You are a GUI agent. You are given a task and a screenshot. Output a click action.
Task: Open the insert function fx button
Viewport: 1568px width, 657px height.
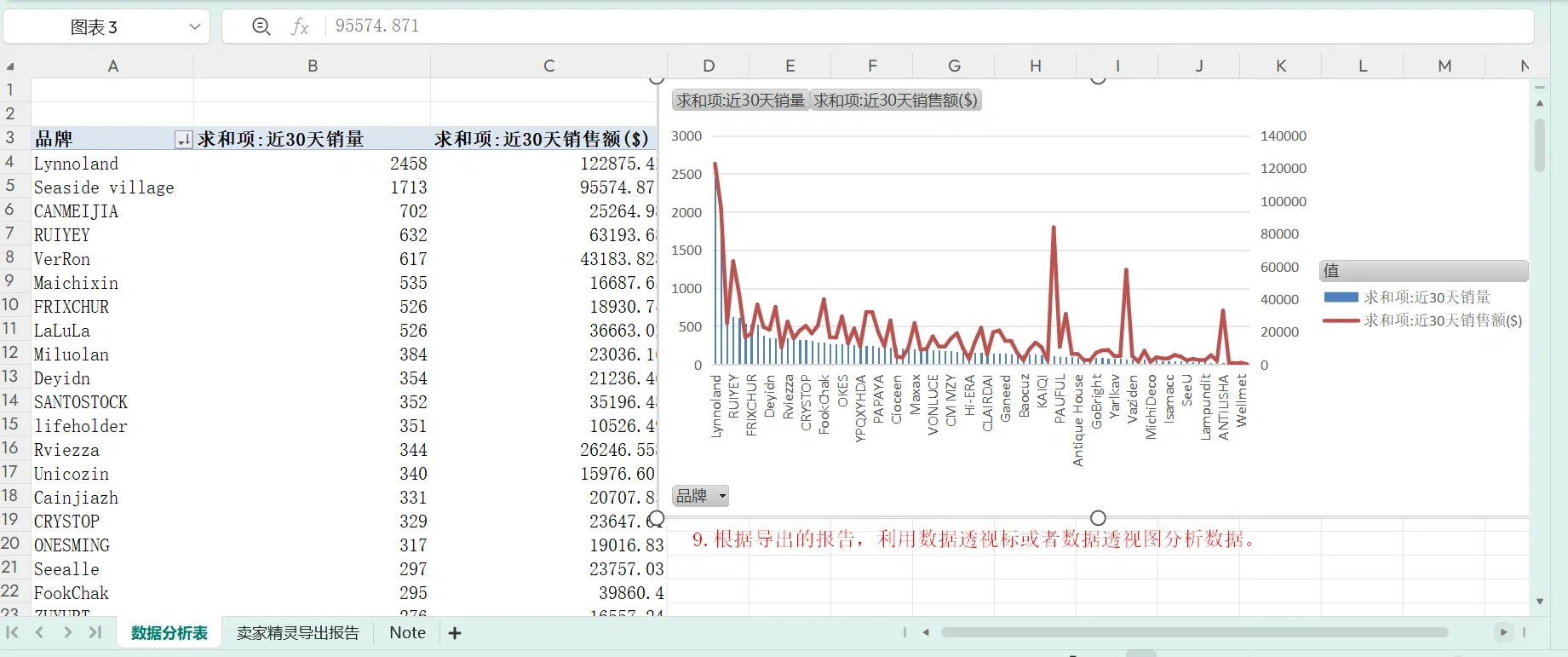(x=300, y=26)
